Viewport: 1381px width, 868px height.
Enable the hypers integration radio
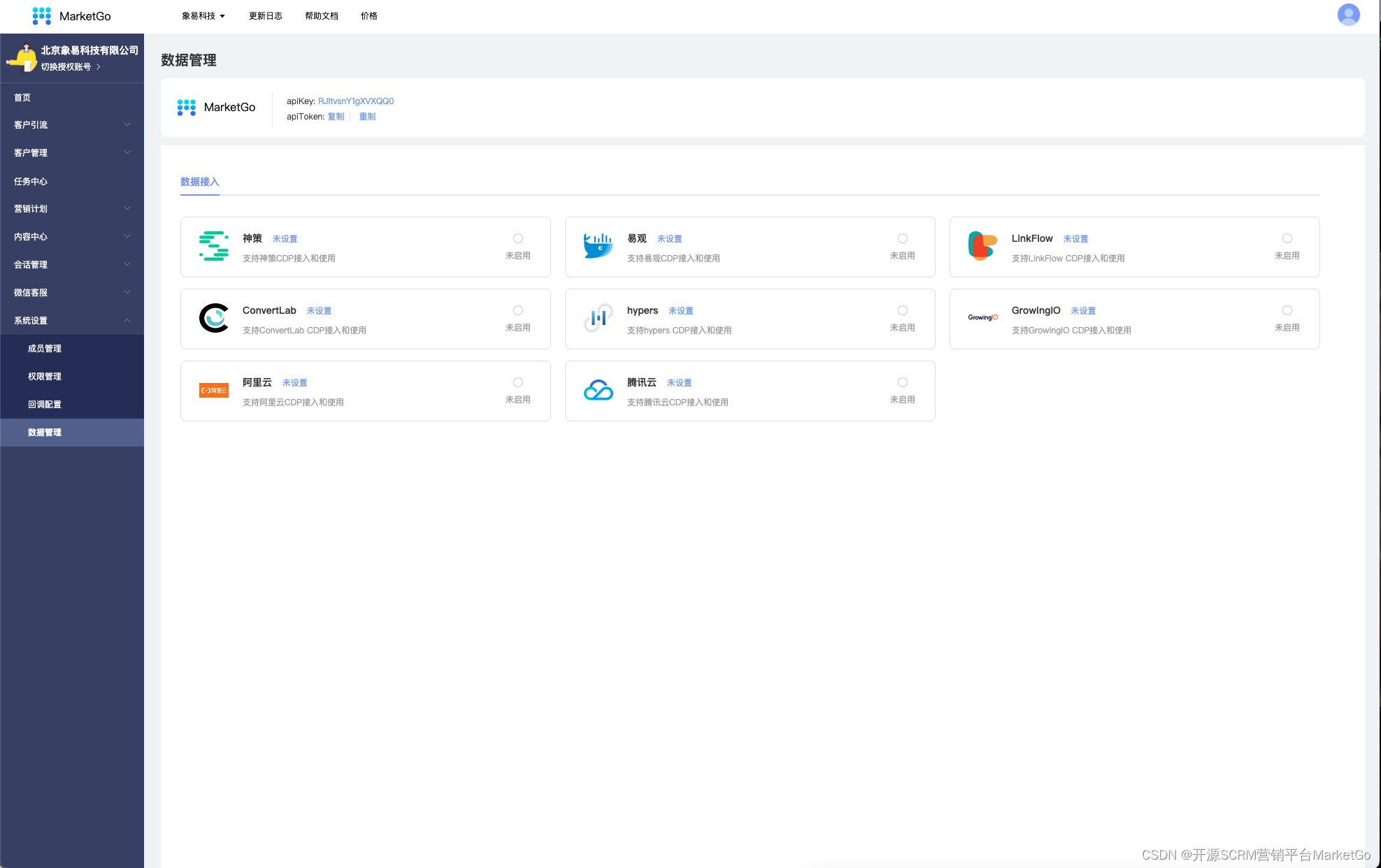click(x=903, y=310)
